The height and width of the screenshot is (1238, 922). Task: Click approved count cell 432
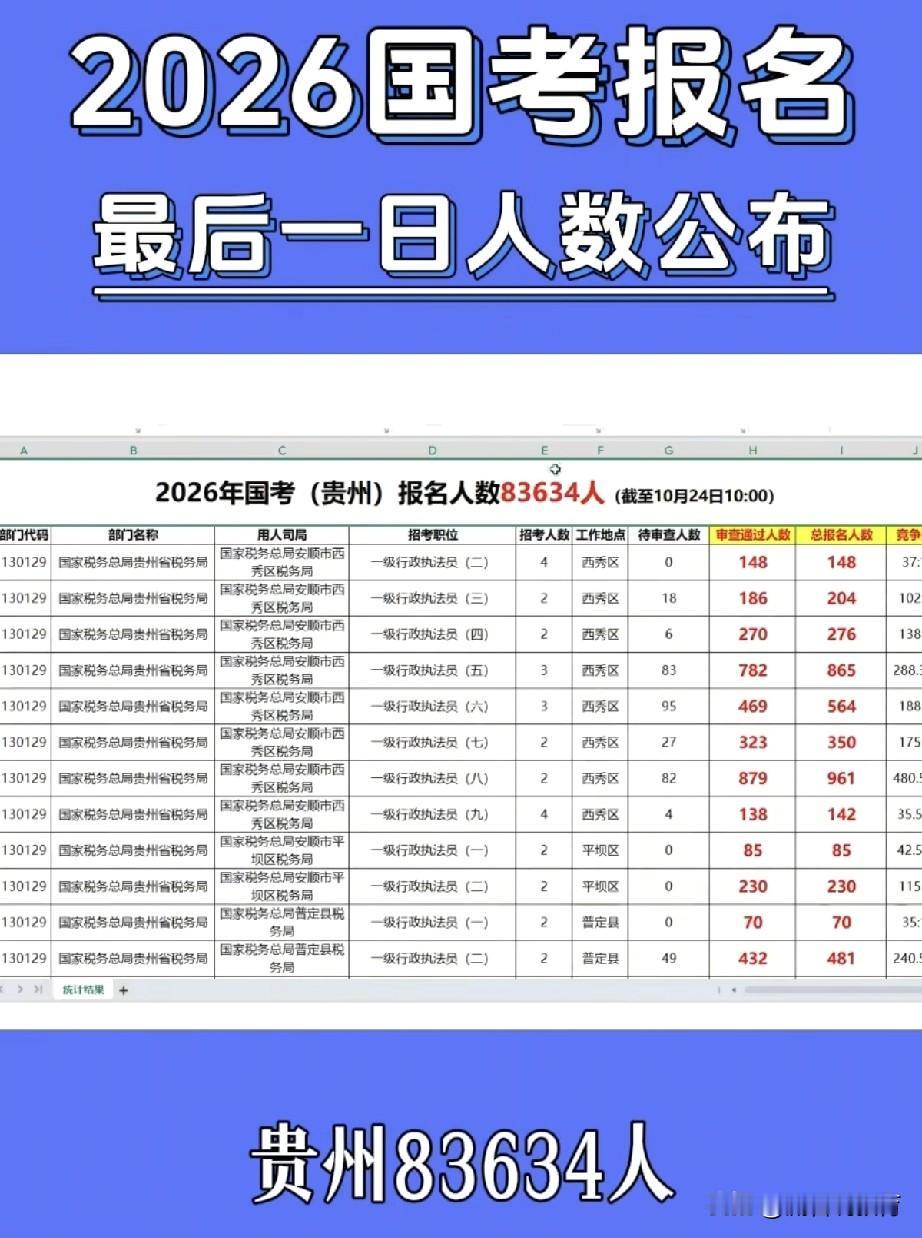[x=753, y=958]
